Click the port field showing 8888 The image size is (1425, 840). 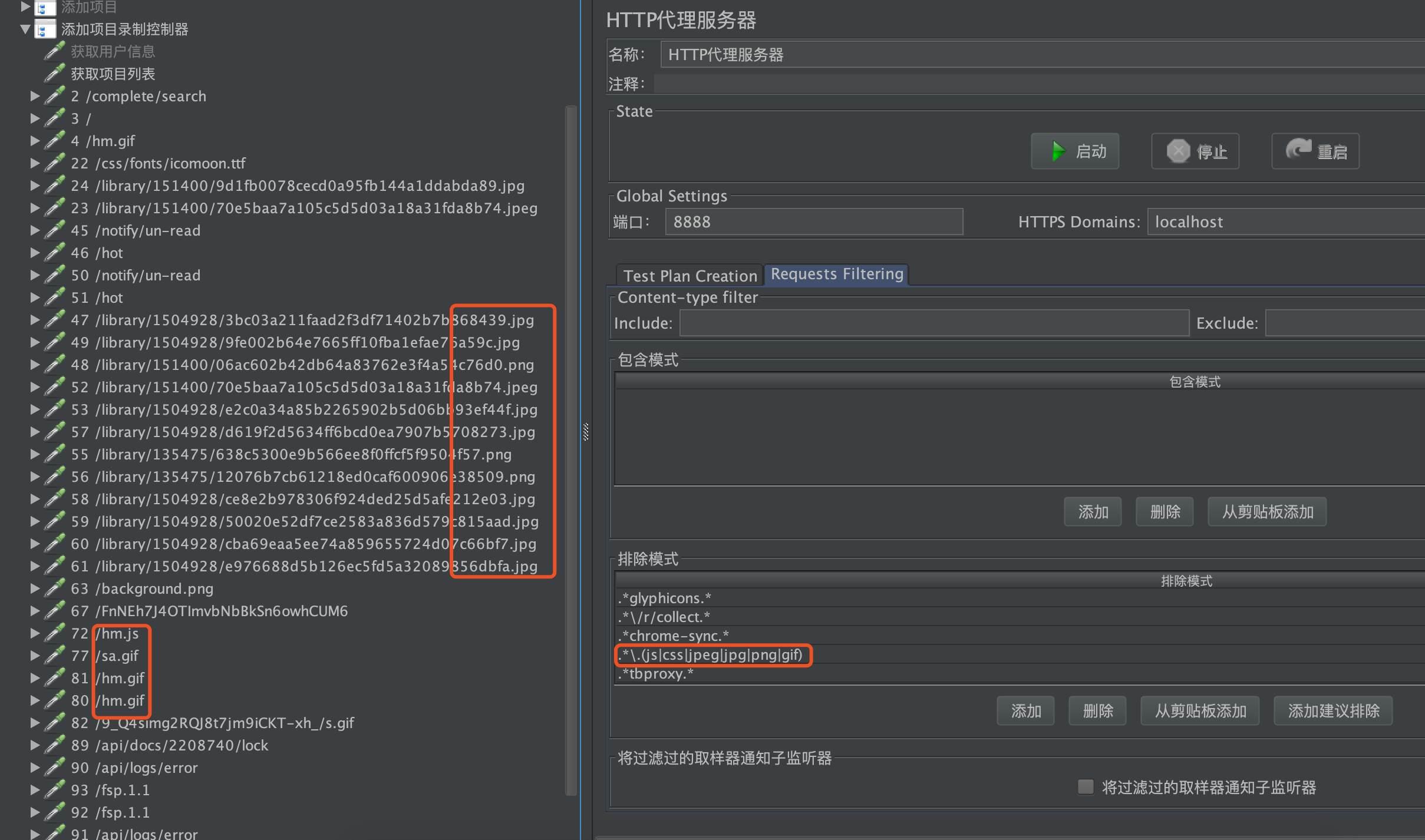pyautogui.click(x=813, y=222)
